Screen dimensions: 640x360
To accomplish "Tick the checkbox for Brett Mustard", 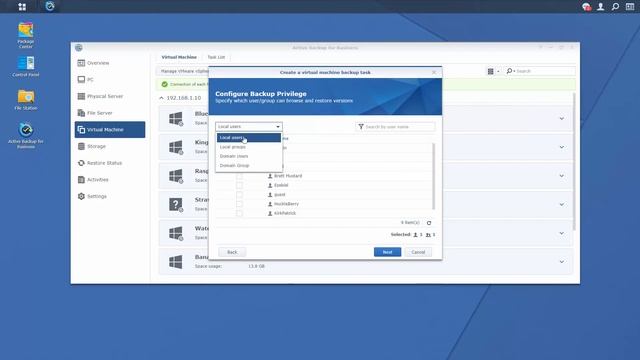I will (x=239, y=176).
